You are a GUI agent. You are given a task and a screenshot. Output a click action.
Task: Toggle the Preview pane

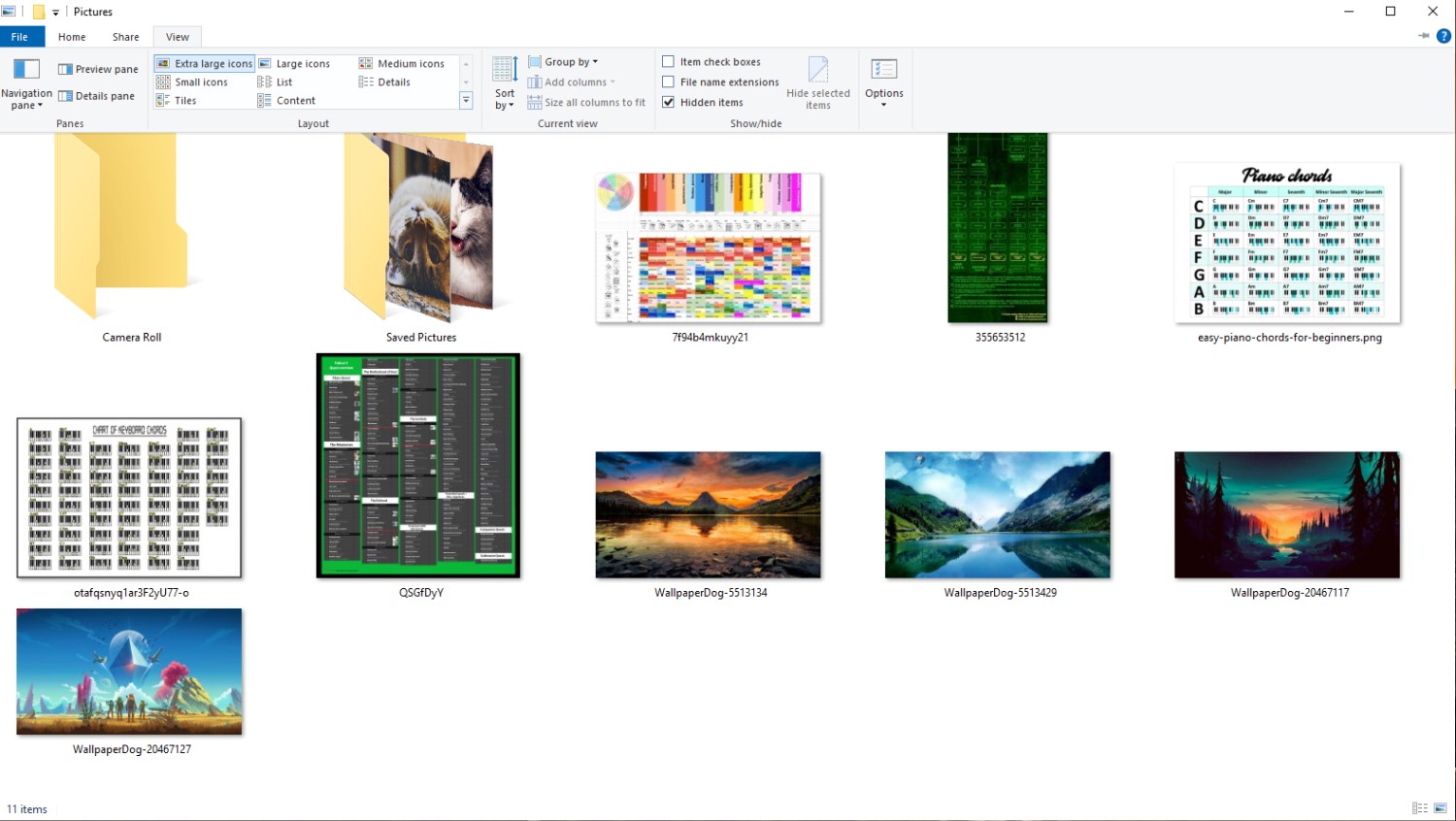[x=98, y=69]
